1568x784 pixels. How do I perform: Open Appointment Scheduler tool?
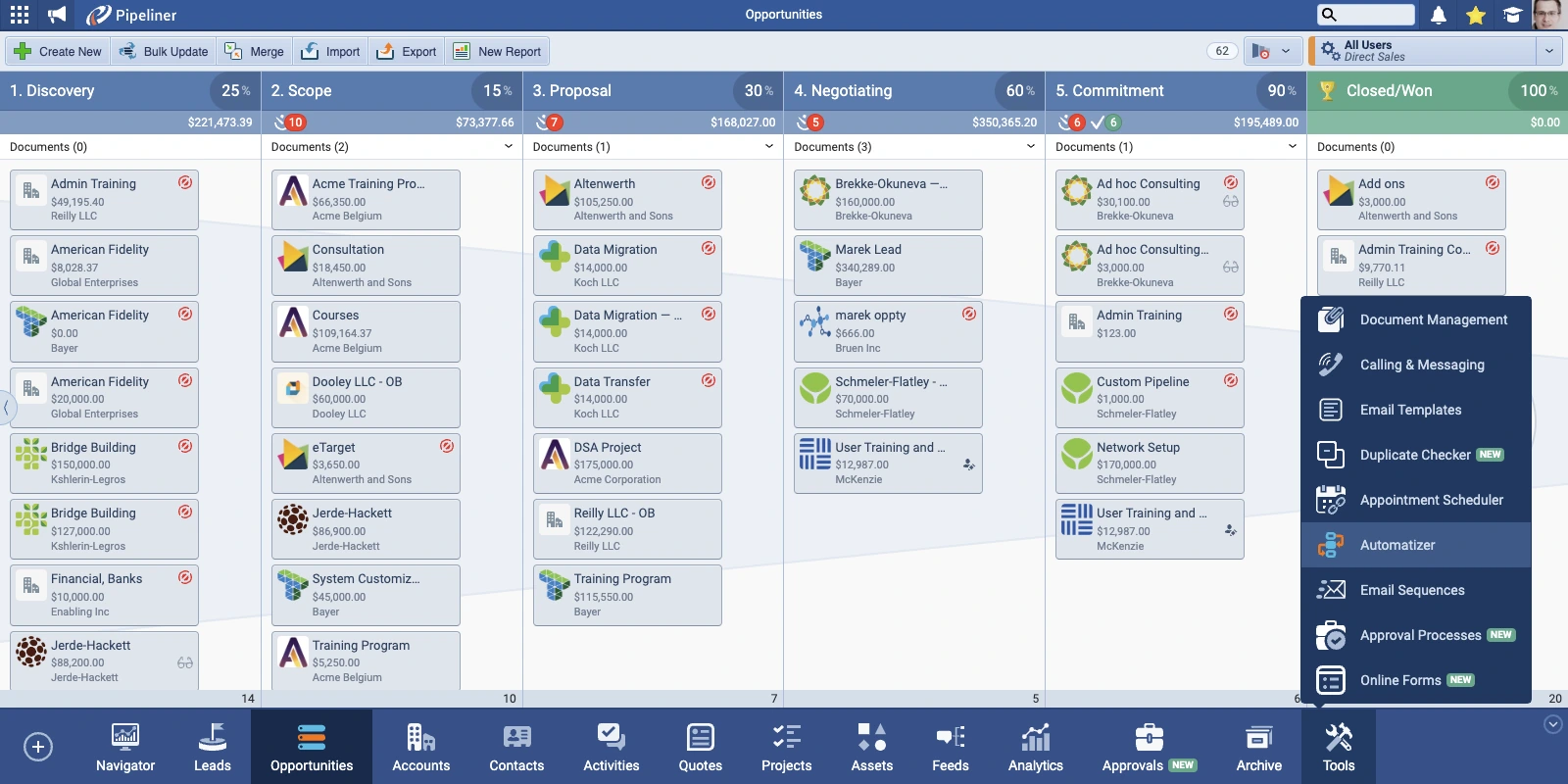pyautogui.click(x=1416, y=500)
